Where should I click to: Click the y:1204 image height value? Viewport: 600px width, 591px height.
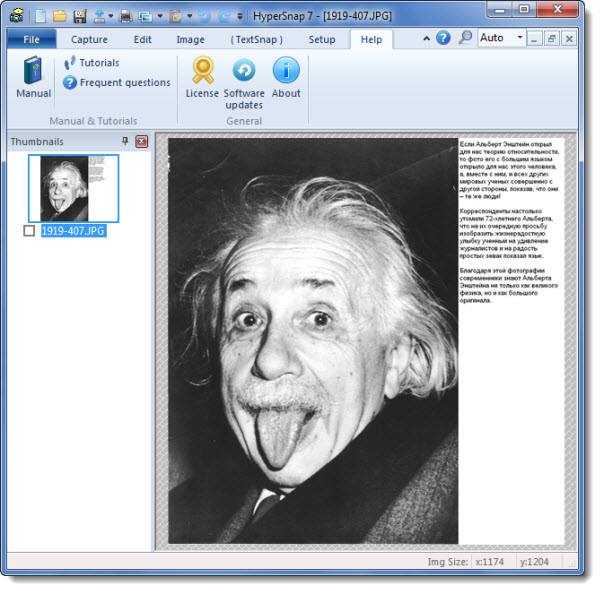(x=534, y=562)
